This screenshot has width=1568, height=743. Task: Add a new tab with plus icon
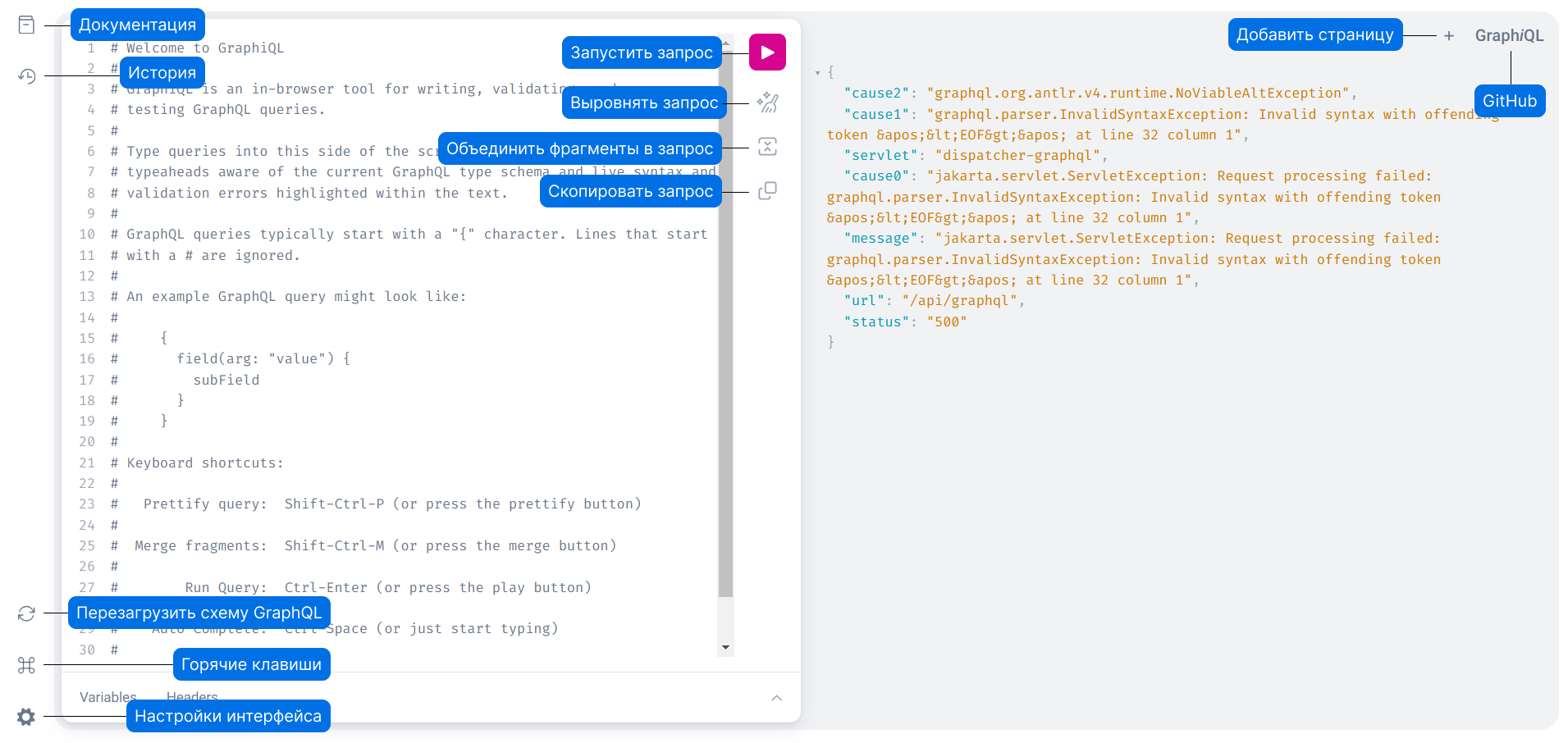pos(1449,36)
